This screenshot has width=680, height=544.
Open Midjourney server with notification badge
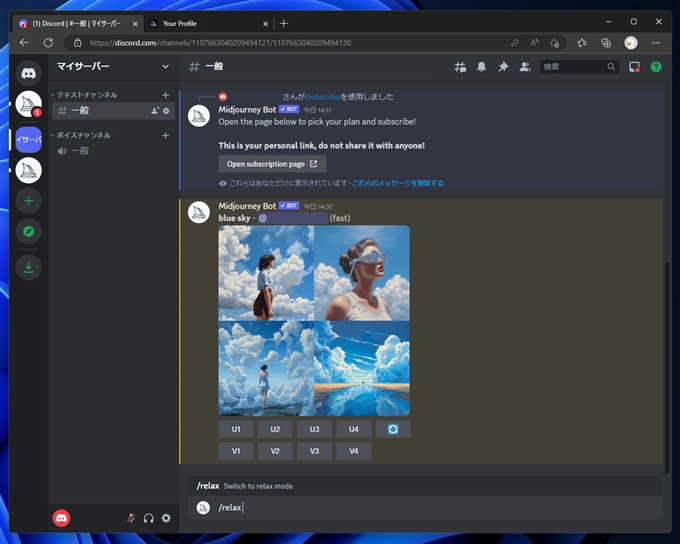coord(29,104)
